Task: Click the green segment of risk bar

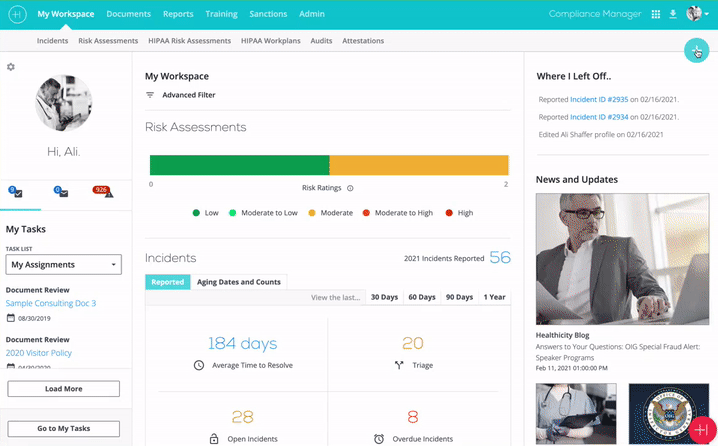Action: 239,165
